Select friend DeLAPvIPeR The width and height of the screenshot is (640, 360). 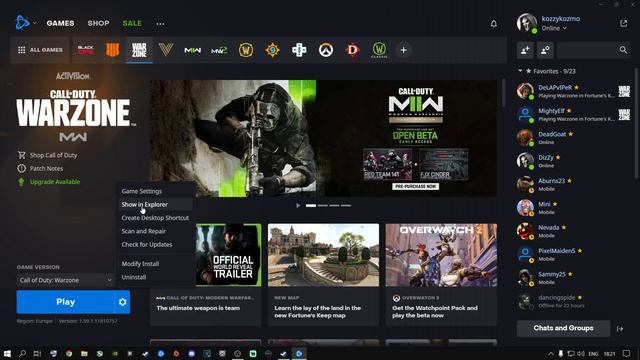click(573, 91)
